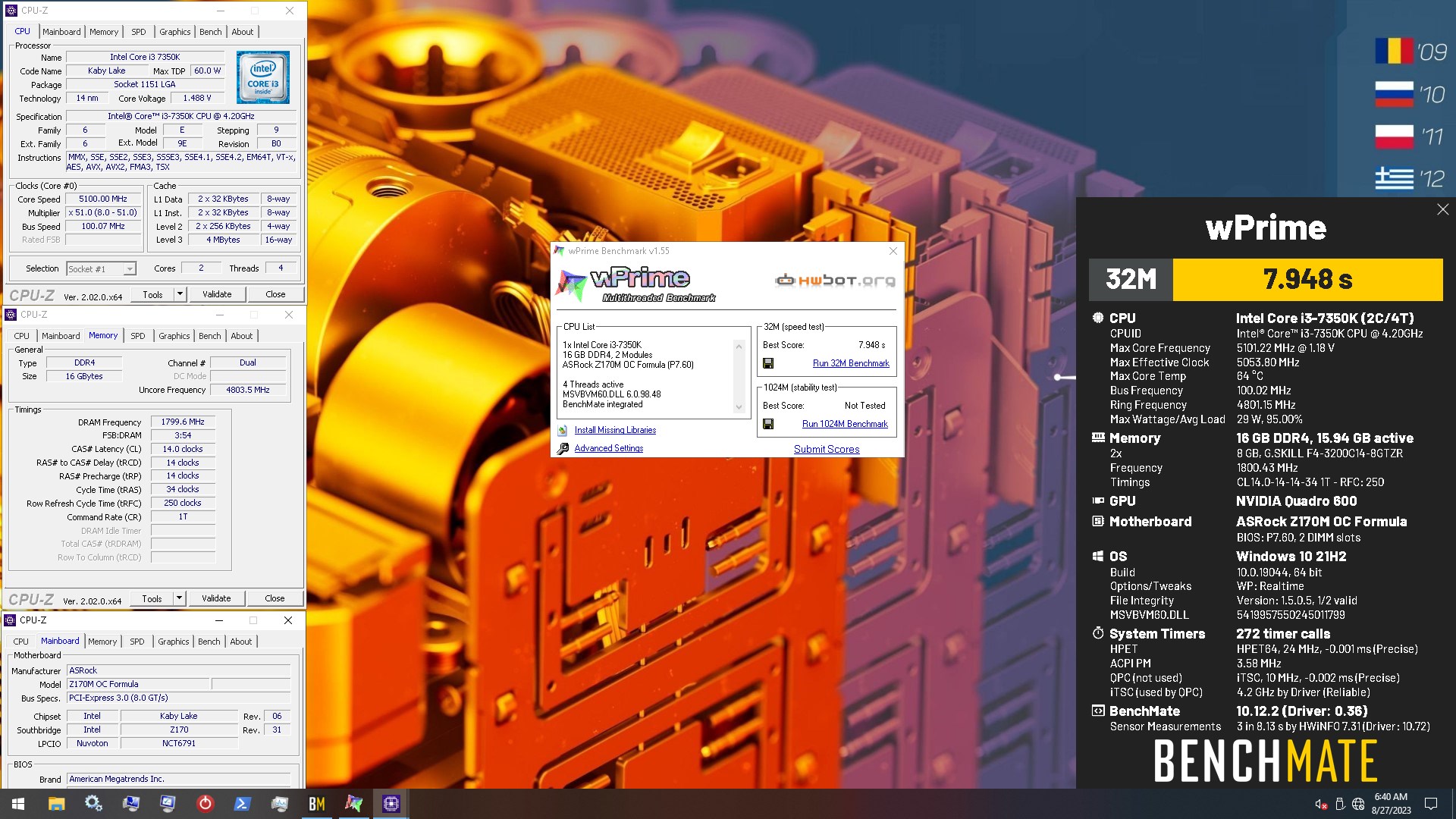Click the muted volume icon in system tray
Image resolution: width=1456 pixels, height=819 pixels.
(x=1320, y=804)
